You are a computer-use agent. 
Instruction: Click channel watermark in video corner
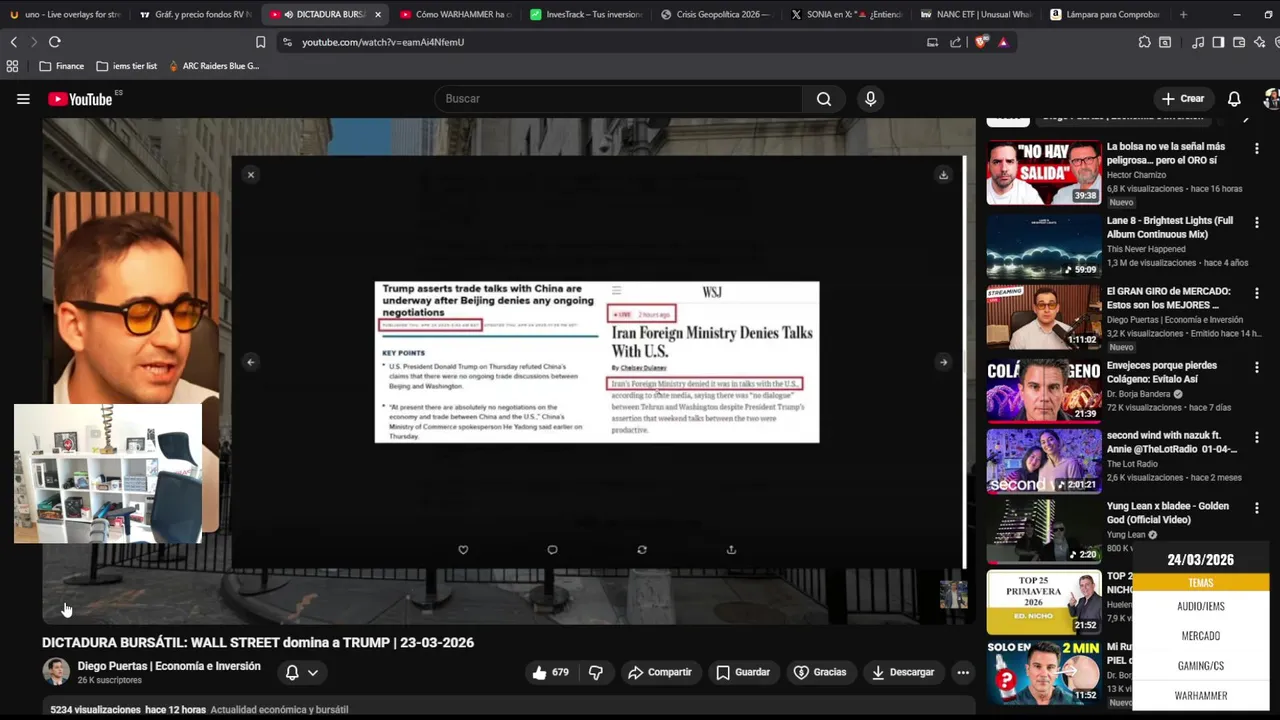[953, 594]
